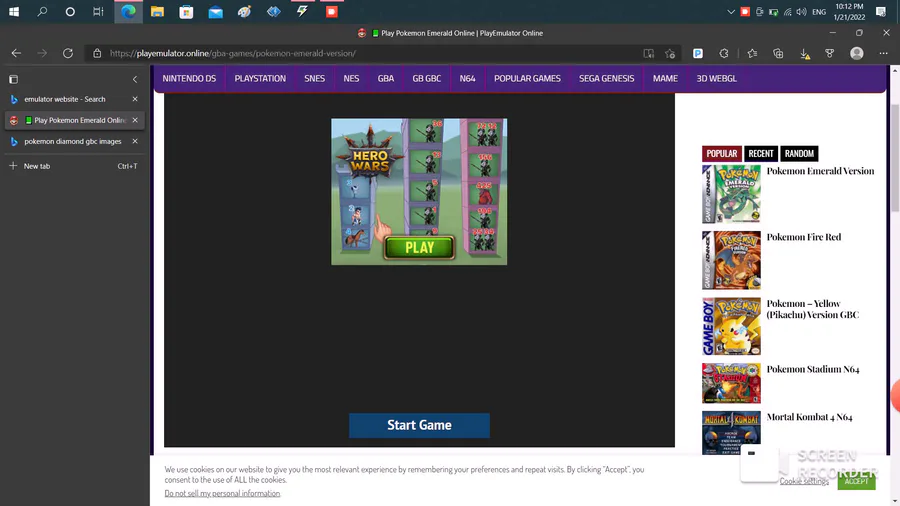Select RANDOM games tab
This screenshot has height=506, width=900.
799,154
